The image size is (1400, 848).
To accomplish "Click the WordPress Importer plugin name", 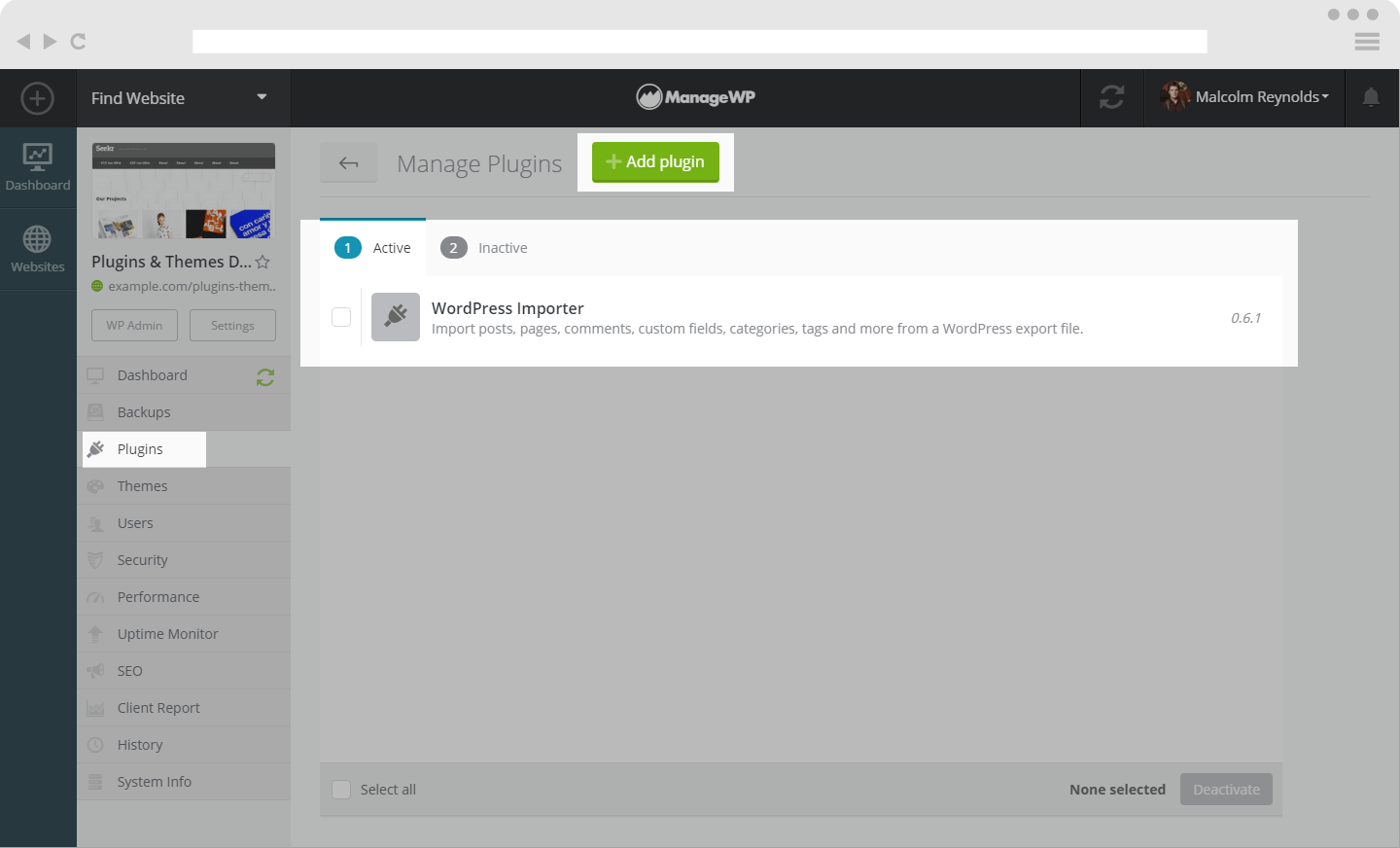I will [507, 308].
